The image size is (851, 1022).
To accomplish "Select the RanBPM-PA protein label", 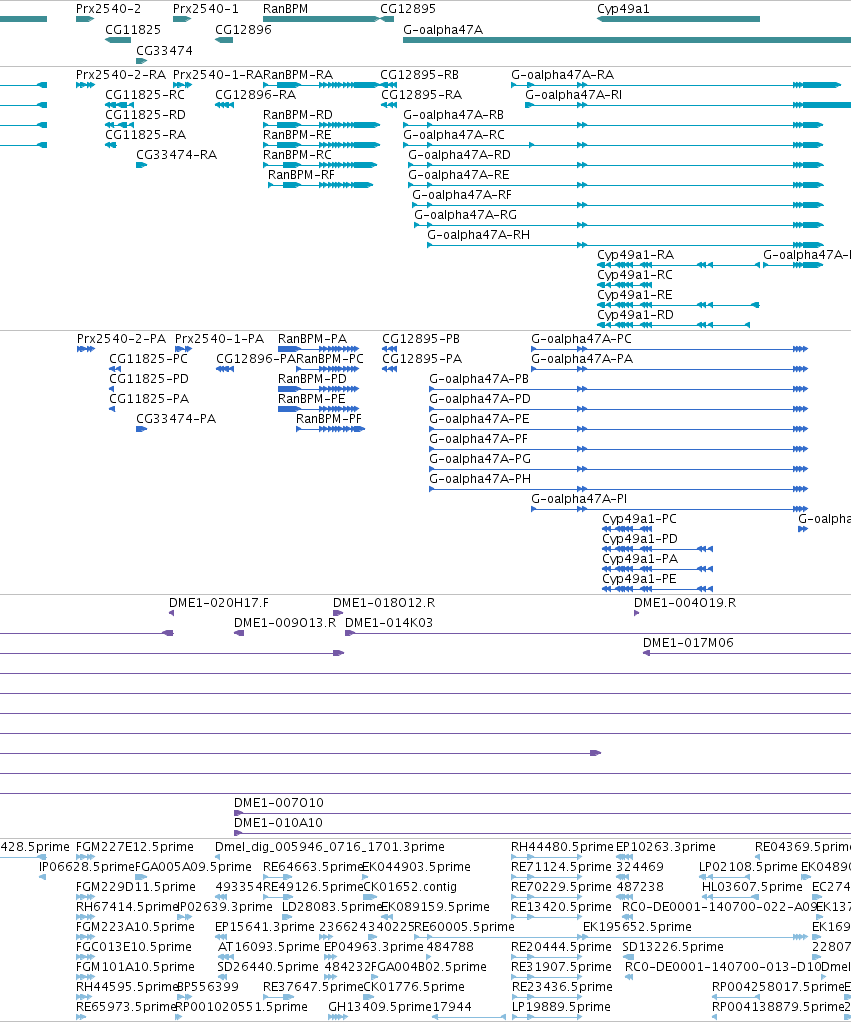I will 312,339.
